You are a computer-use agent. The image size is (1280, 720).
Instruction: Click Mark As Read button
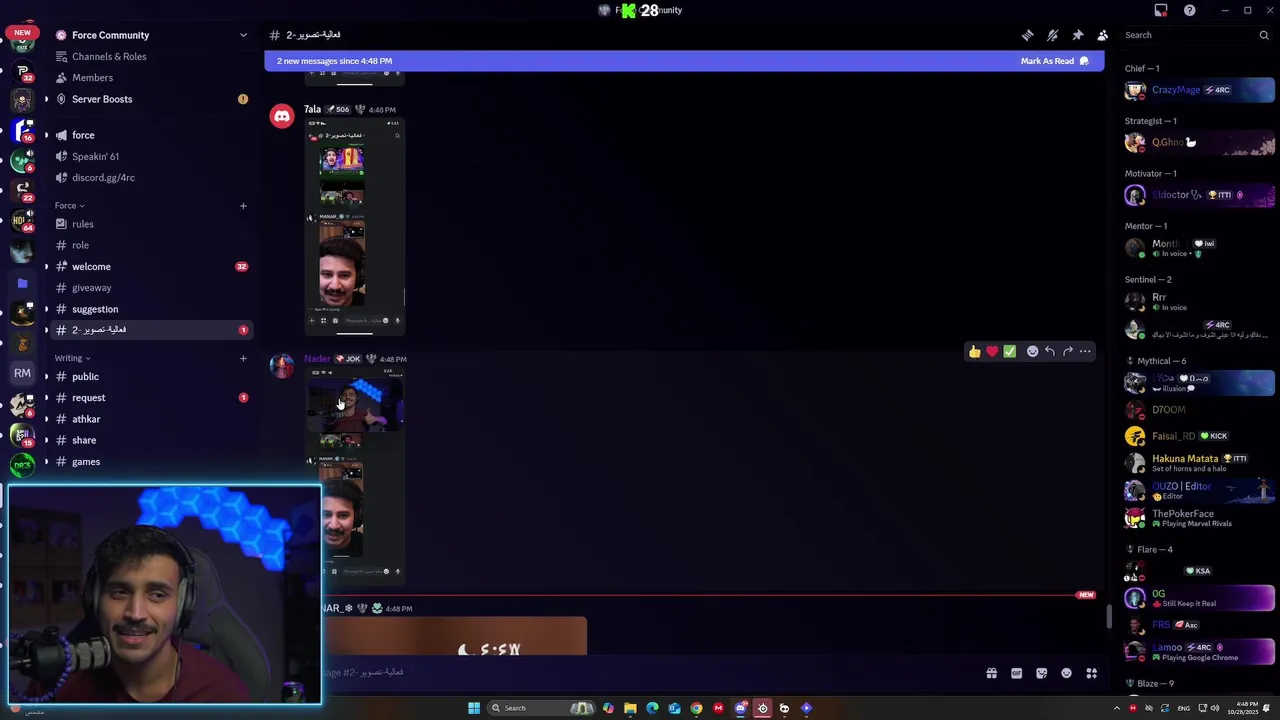point(1054,61)
